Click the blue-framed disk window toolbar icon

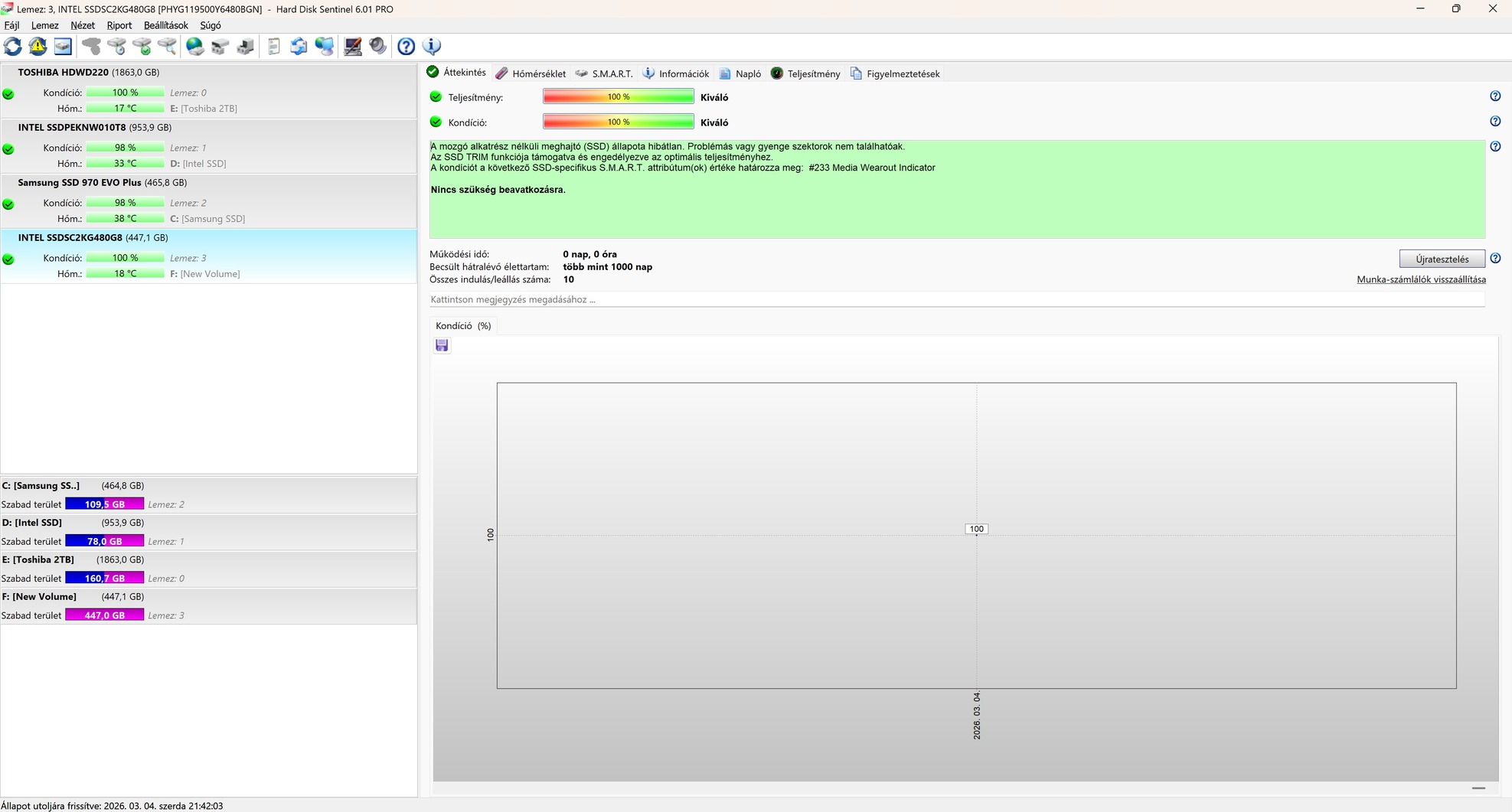pyautogui.click(x=63, y=47)
